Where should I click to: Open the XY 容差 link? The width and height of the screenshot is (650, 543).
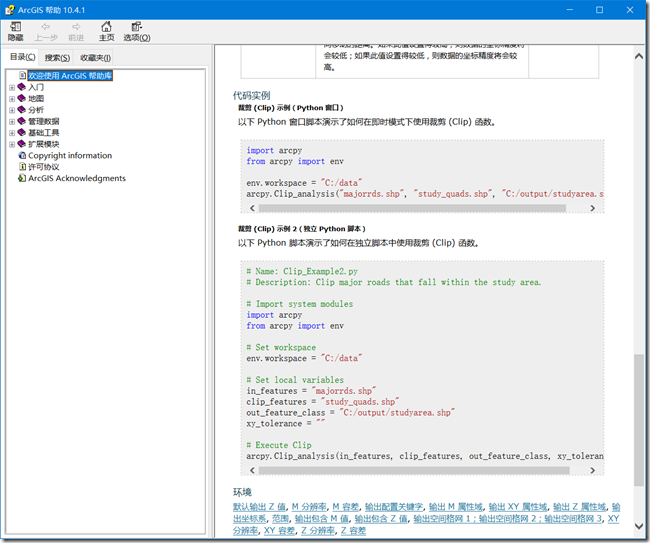tap(279, 530)
